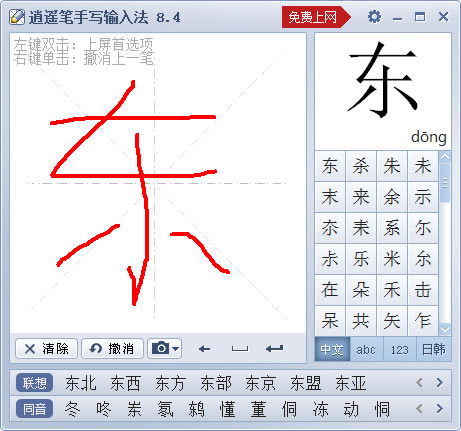Open settings with the gear icon
The width and height of the screenshot is (461, 431).
tap(374, 16)
